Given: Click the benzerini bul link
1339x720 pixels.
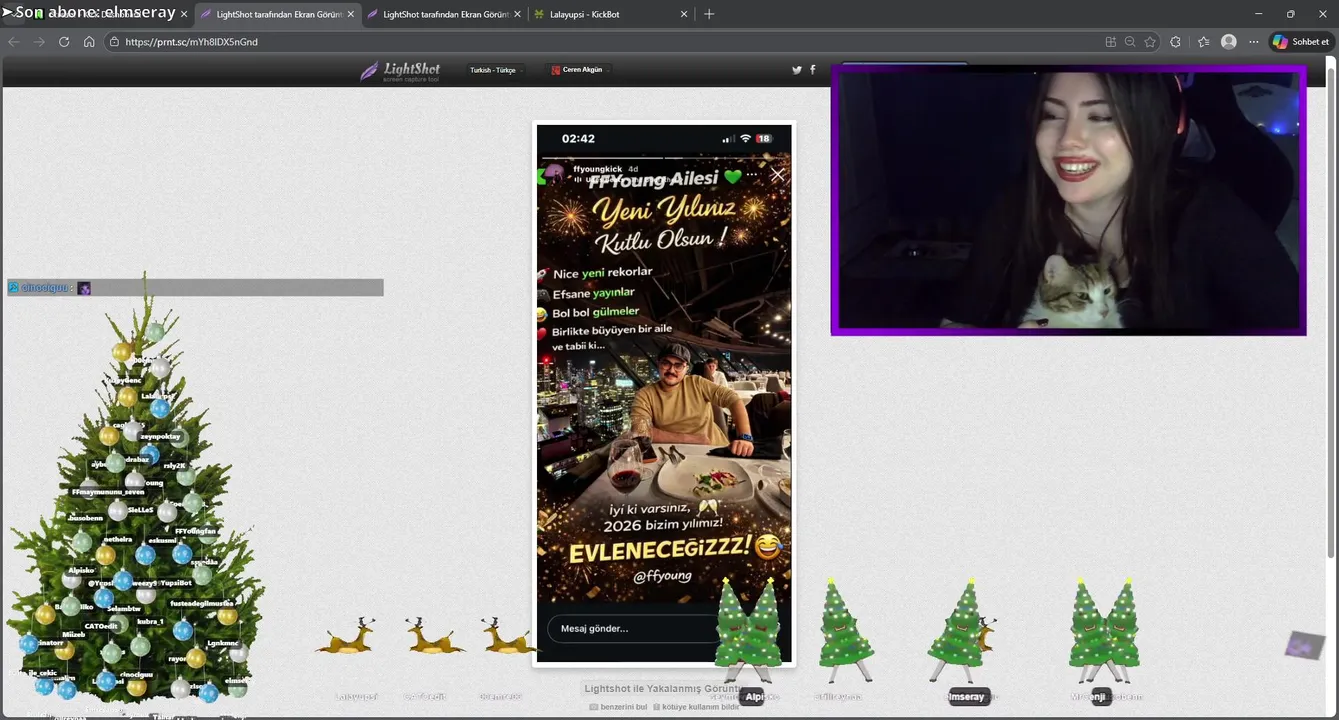Looking at the screenshot, I should [619, 707].
